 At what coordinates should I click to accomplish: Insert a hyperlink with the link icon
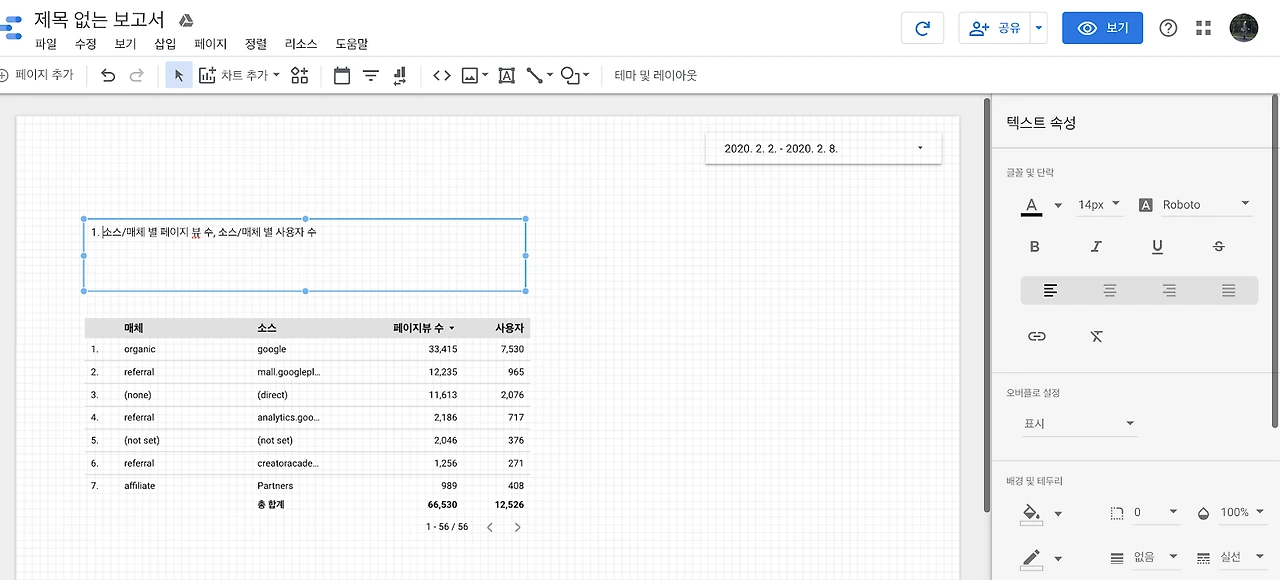(1037, 336)
